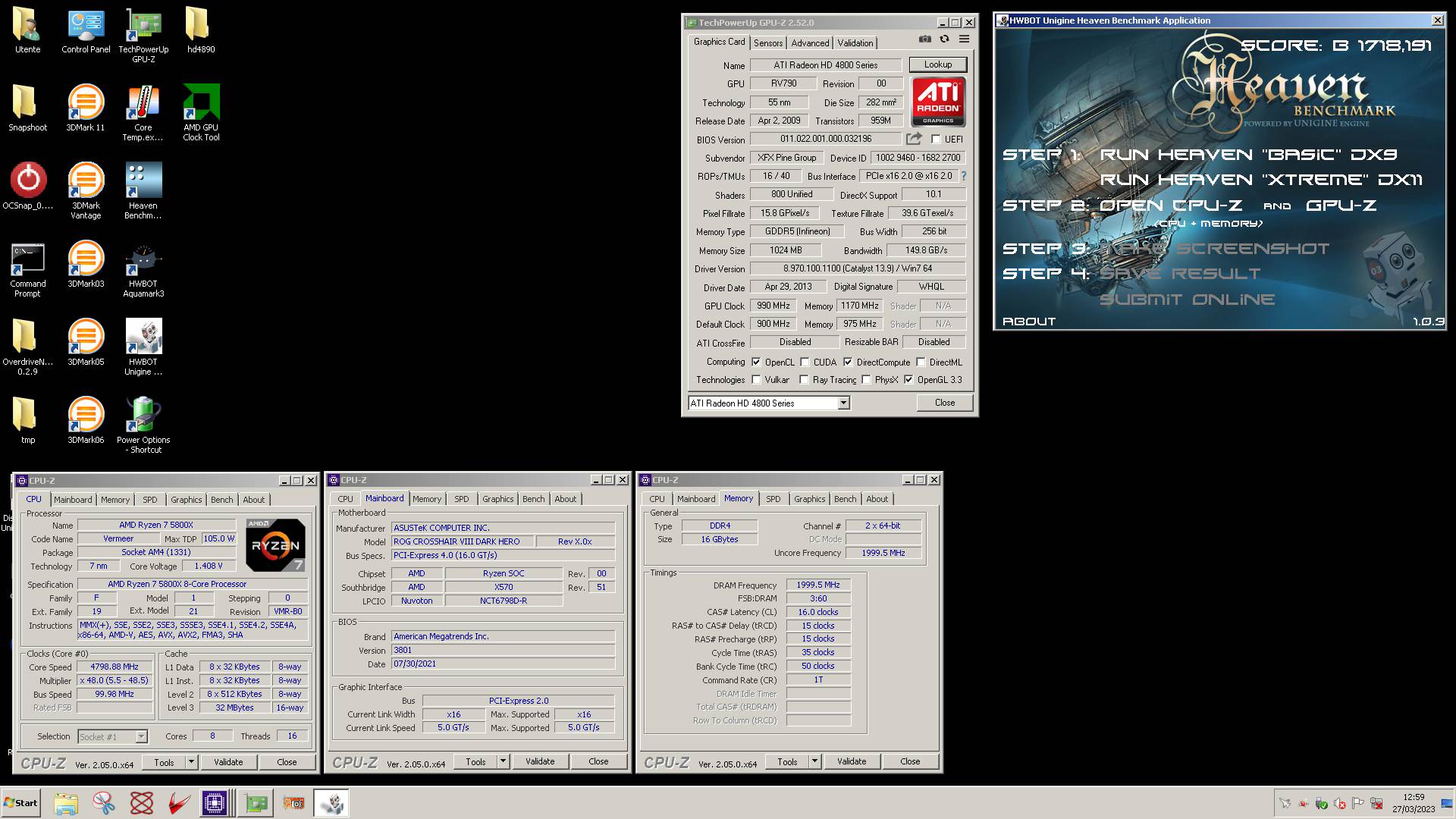The width and height of the screenshot is (1456, 819).
Task: Open the Graphics tab in the first CPU-Z window
Action: pos(186,500)
